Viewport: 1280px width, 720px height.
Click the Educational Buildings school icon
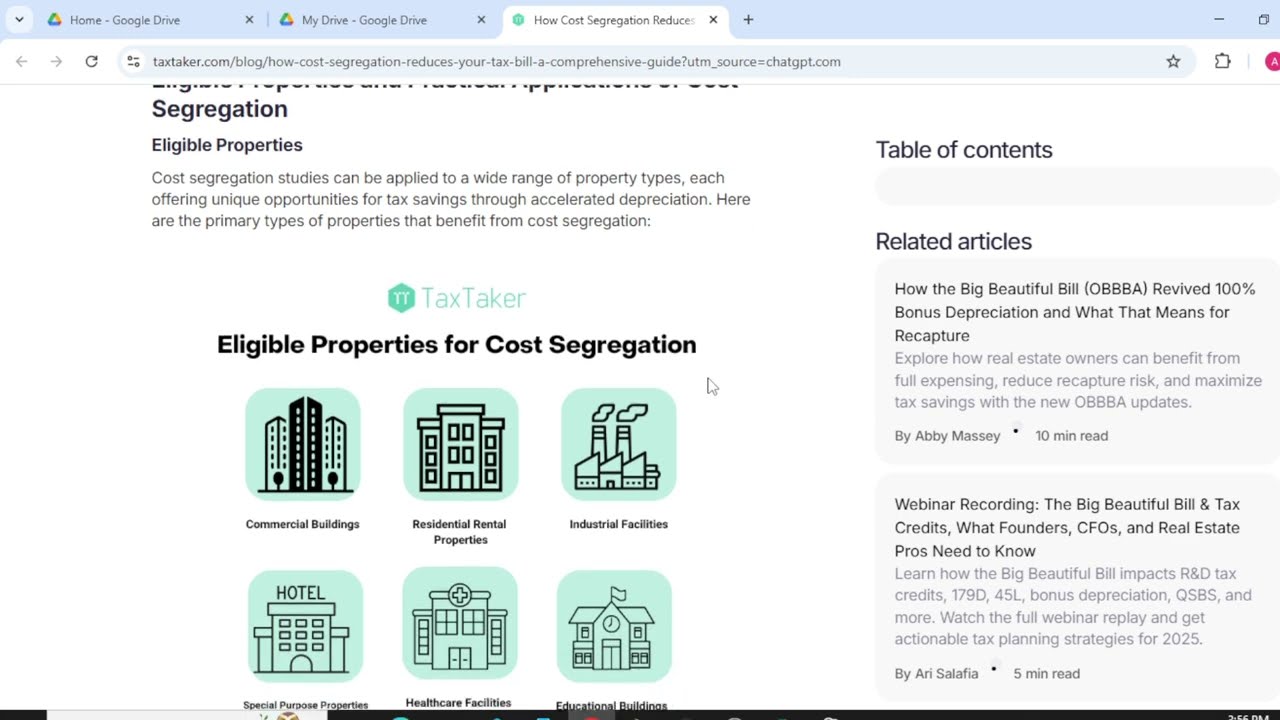[x=613, y=627]
